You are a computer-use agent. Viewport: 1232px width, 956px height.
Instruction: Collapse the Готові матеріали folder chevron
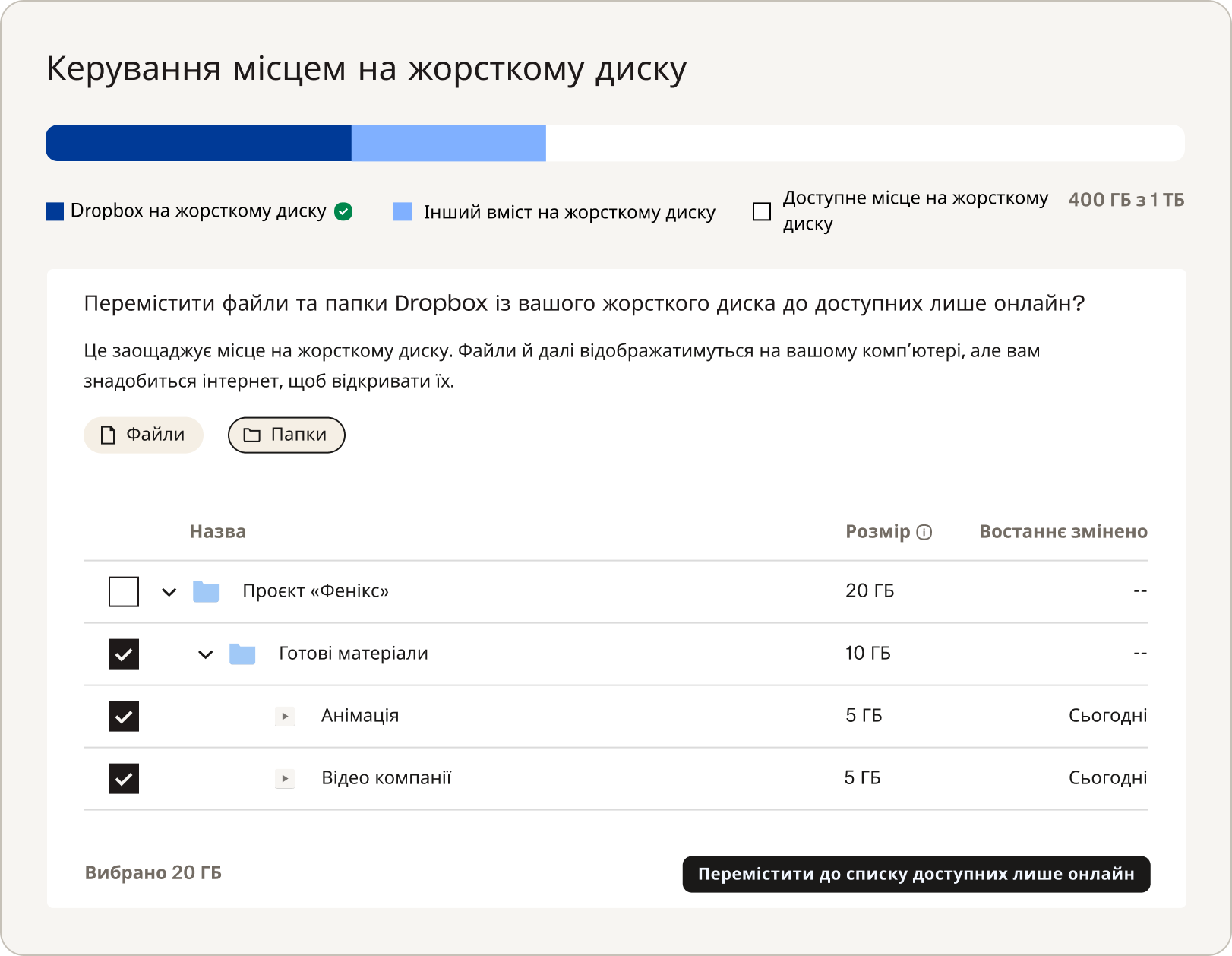coord(206,654)
